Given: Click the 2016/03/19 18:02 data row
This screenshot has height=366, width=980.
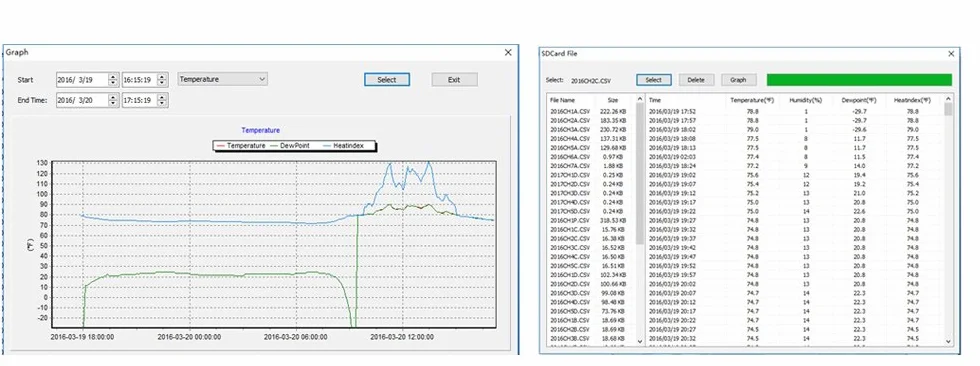Looking at the screenshot, I should coord(795,130).
